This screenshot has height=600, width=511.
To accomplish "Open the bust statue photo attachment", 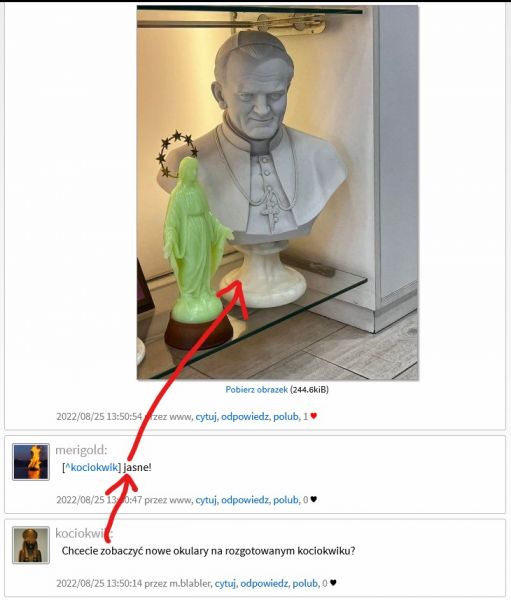I will (x=278, y=192).
